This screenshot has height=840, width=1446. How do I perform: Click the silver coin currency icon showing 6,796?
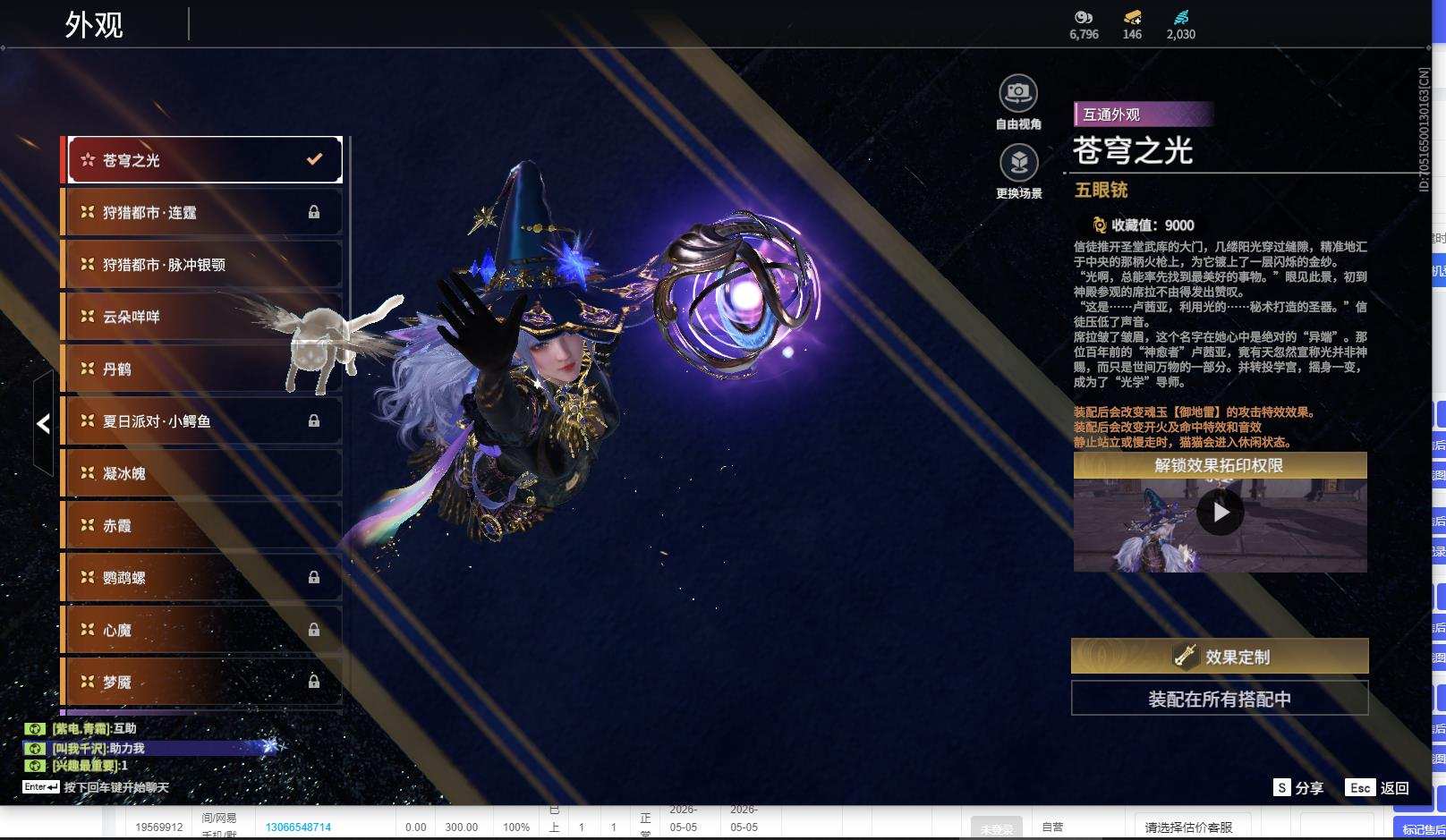point(1084,17)
